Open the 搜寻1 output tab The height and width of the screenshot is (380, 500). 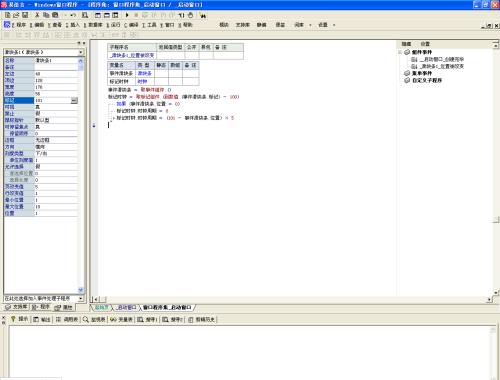click(x=147, y=319)
